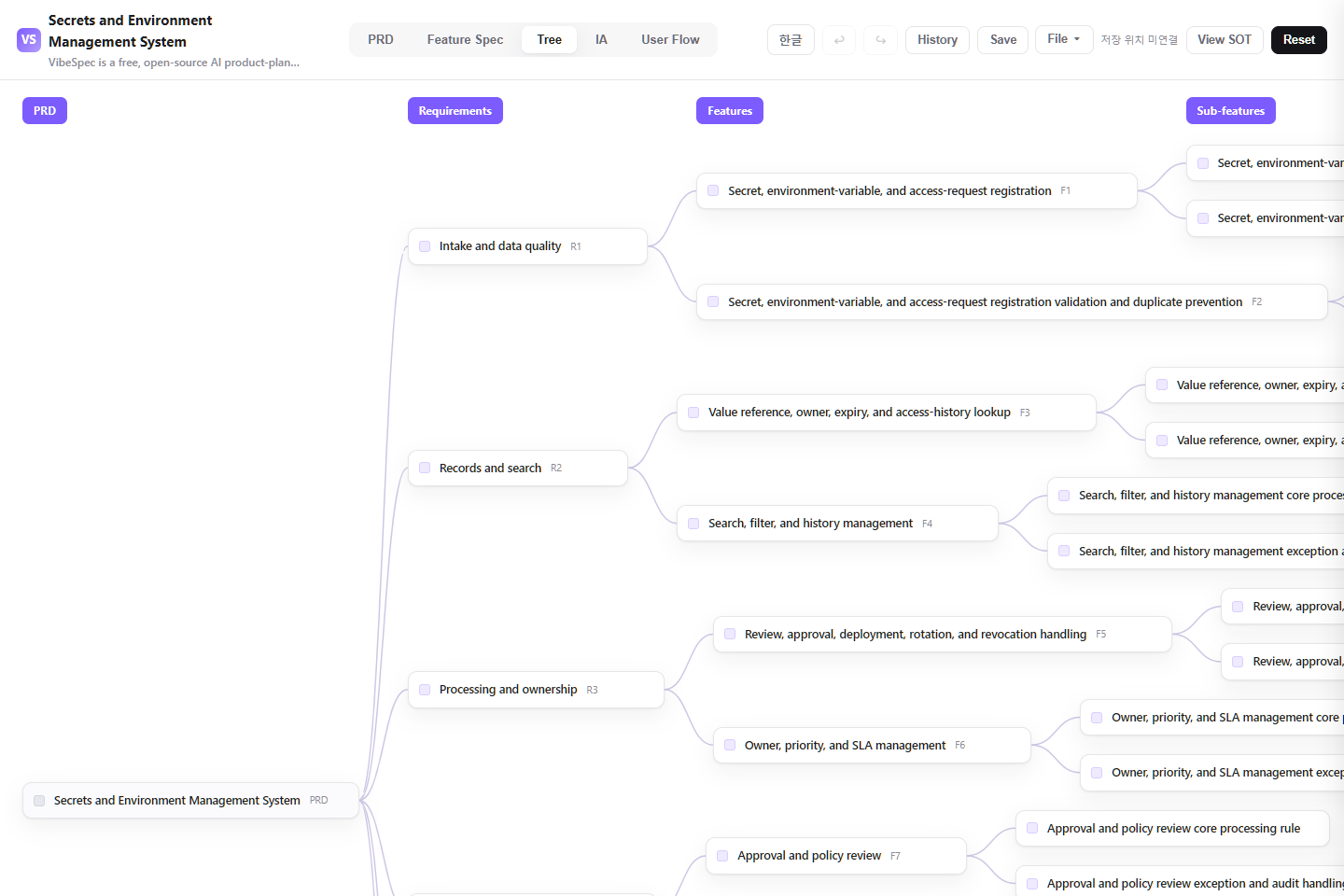Switch to the PRD tab
This screenshot has width=1344, height=896.
coord(381,40)
